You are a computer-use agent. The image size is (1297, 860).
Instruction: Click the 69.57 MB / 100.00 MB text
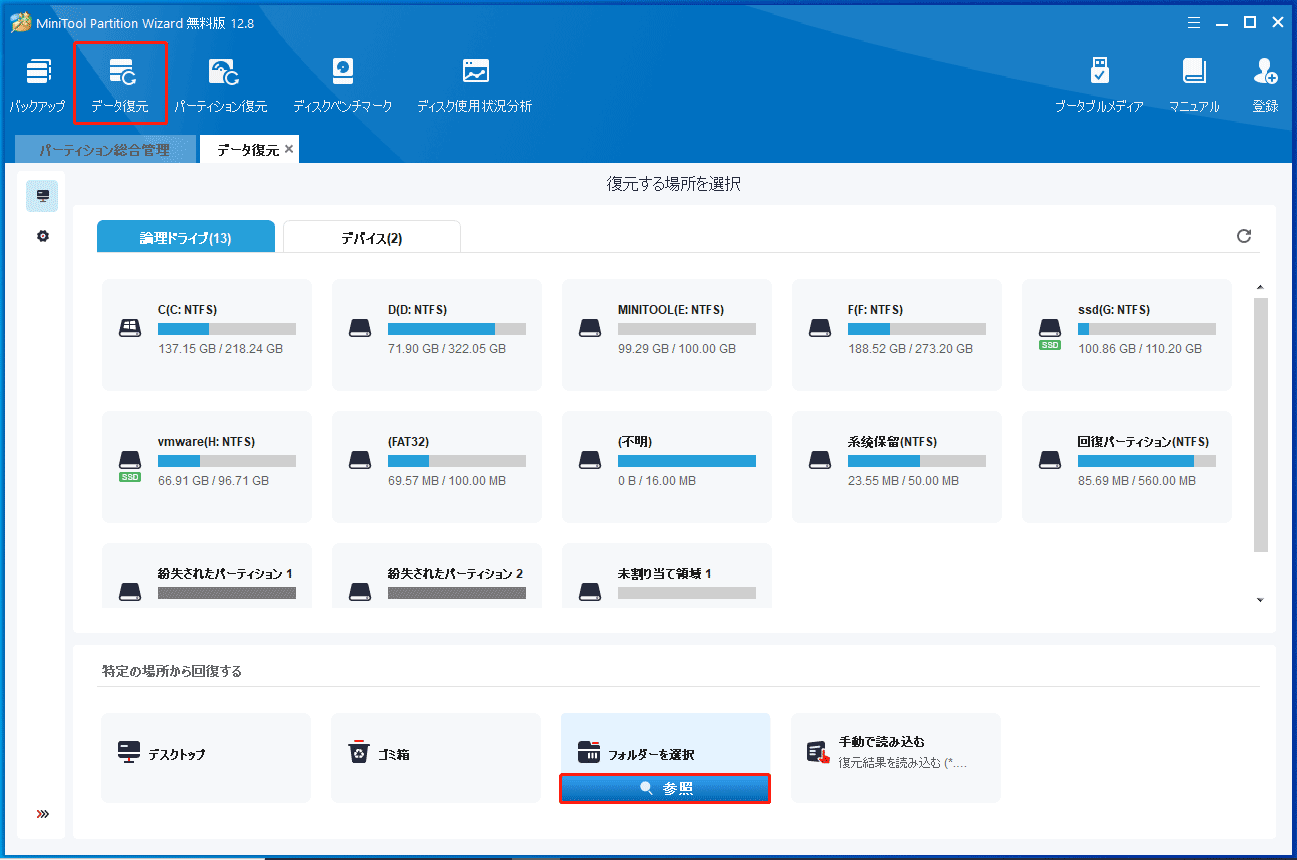[x=447, y=481]
